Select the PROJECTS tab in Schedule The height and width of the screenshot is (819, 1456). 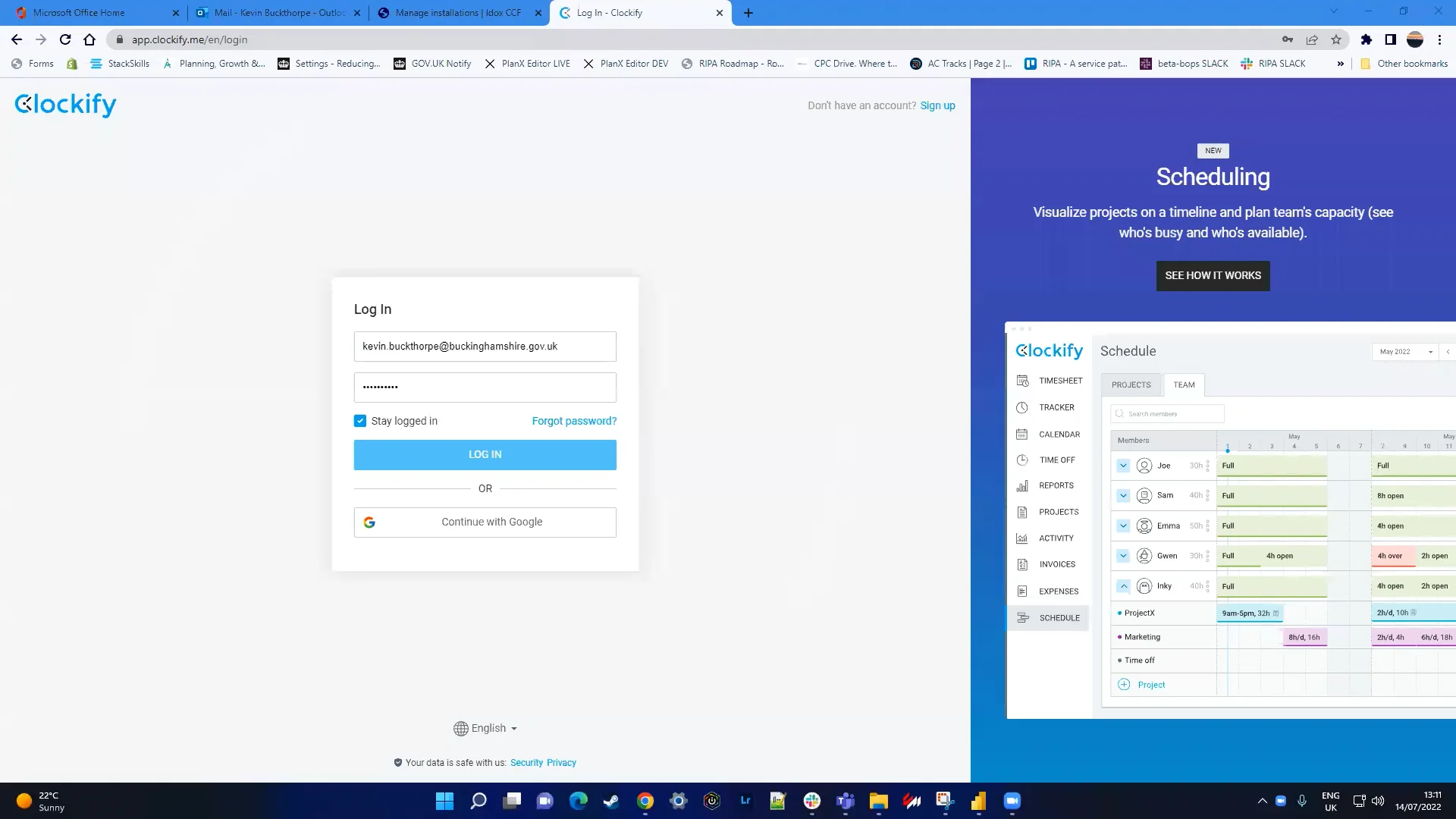pos(1131,385)
